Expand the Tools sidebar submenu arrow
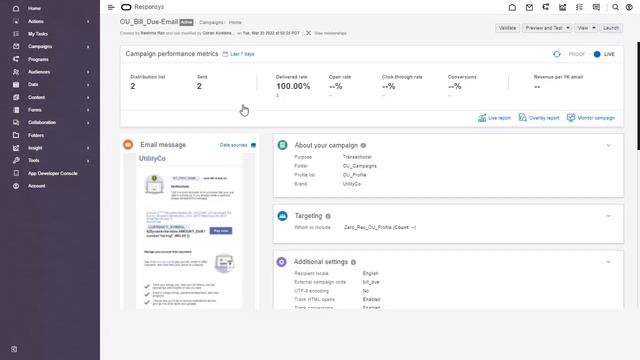The width and height of the screenshot is (640, 360). (88, 160)
